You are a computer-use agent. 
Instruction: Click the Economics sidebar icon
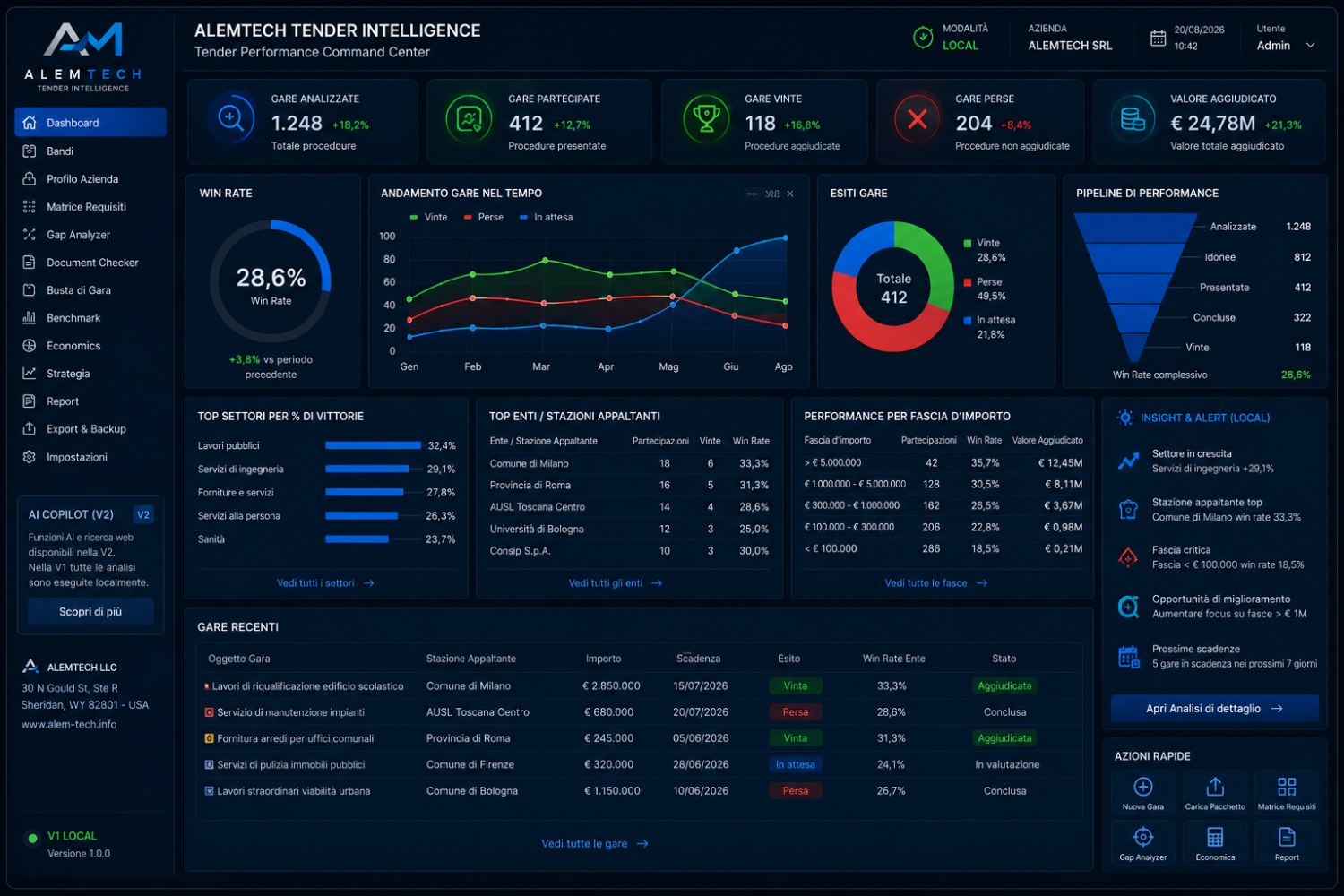pos(30,345)
